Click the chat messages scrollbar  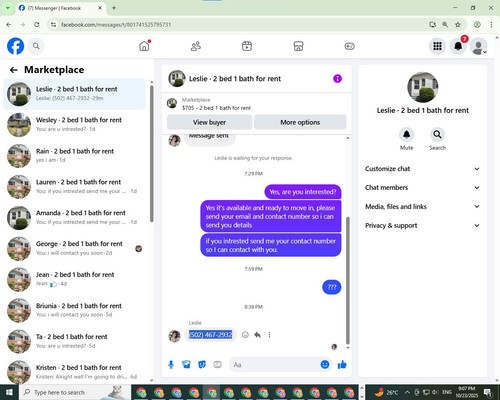(348, 280)
